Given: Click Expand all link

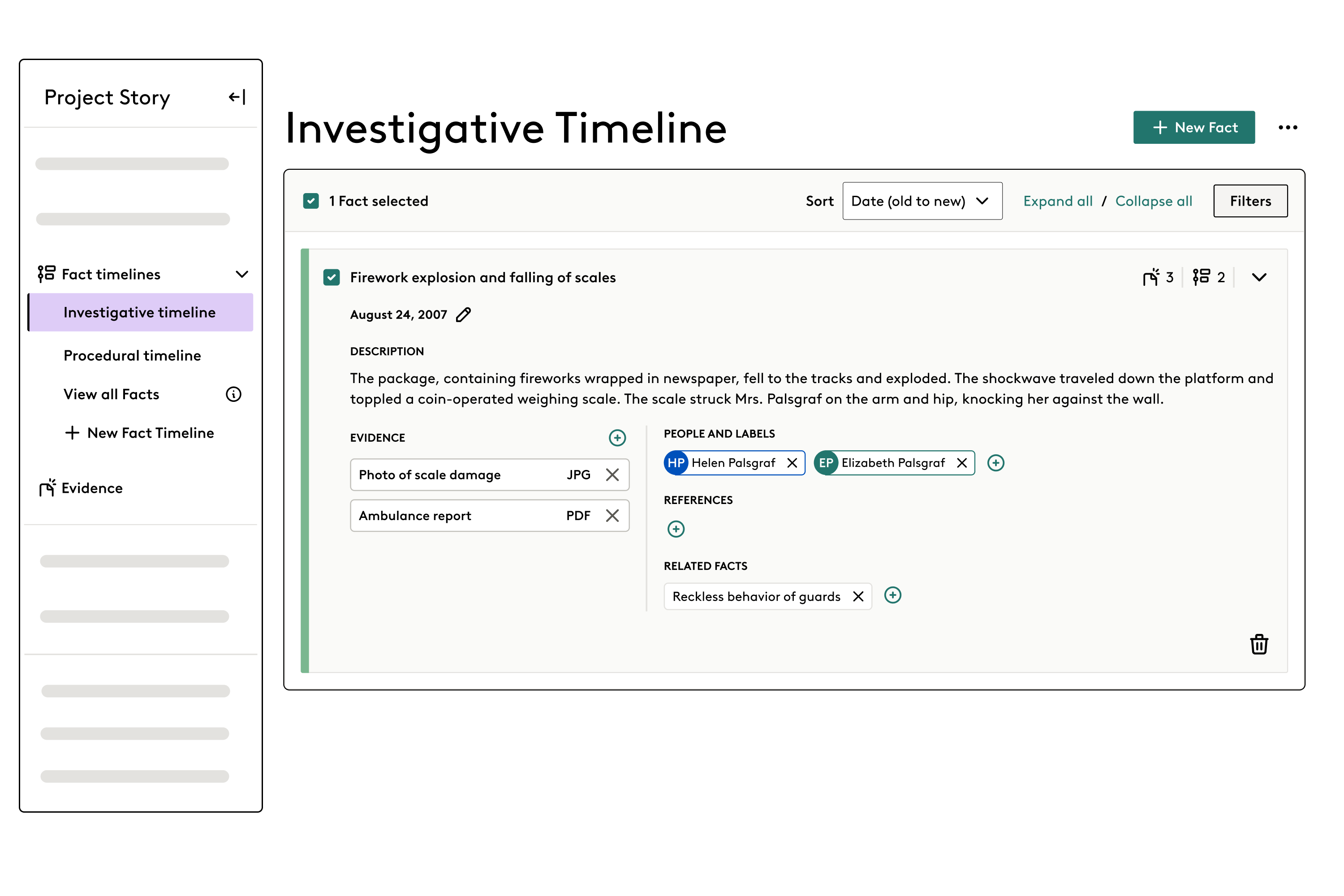Looking at the screenshot, I should click(x=1058, y=201).
